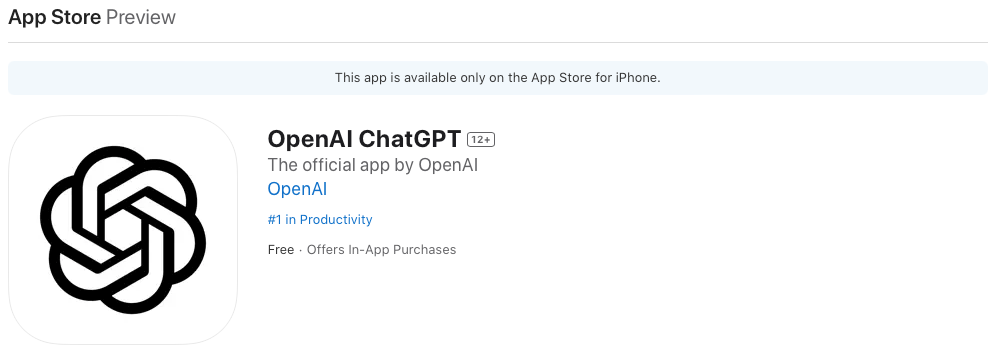Click the Offers In-App Purchases text
This screenshot has width=1007, height=364.
381,250
